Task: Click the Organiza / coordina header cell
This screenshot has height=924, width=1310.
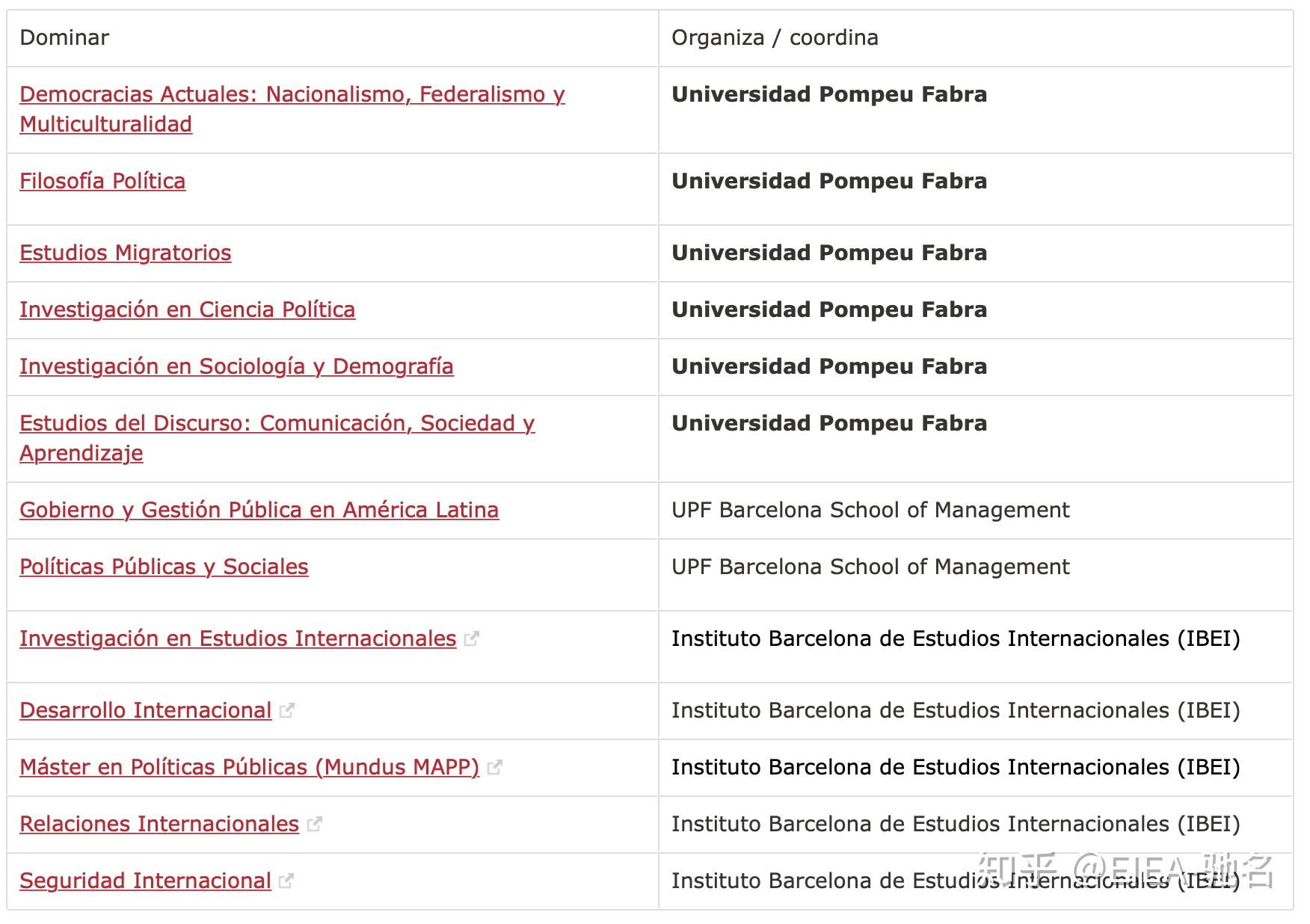Action: point(976,38)
